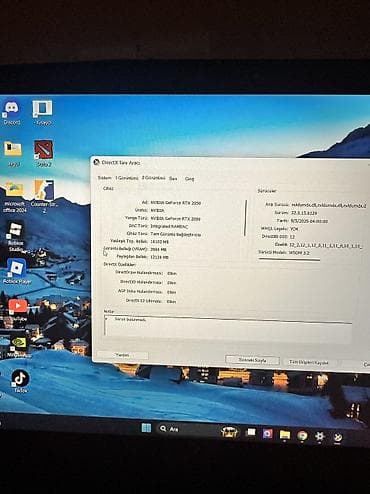Image resolution: width=370 pixels, height=494 pixels.
Task: Click the Görüntü Belleği (VRAM) value
Action: [x=159, y=249]
